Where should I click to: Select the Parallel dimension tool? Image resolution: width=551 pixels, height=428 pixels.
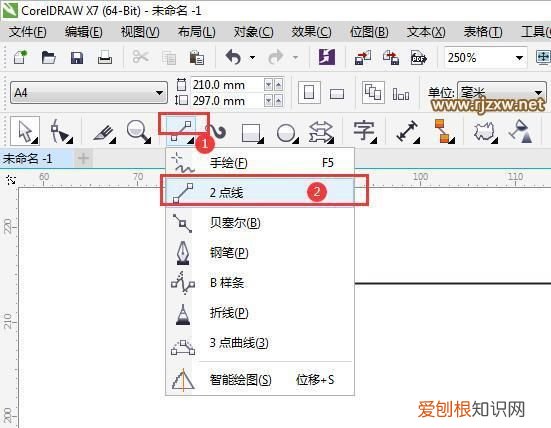coord(407,131)
